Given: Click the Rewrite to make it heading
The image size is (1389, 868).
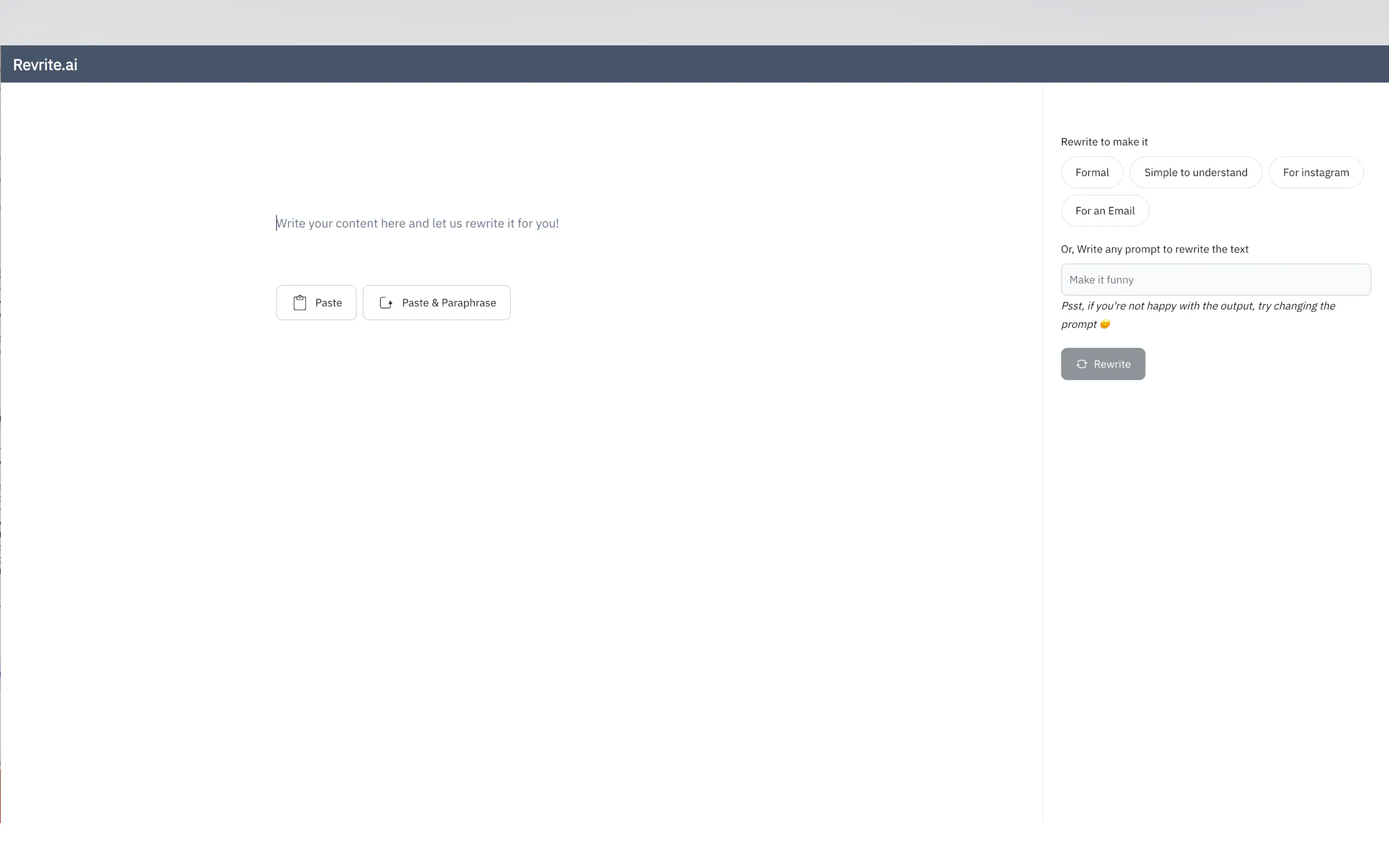Looking at the screenshot, I should (x=1104, y=142).
